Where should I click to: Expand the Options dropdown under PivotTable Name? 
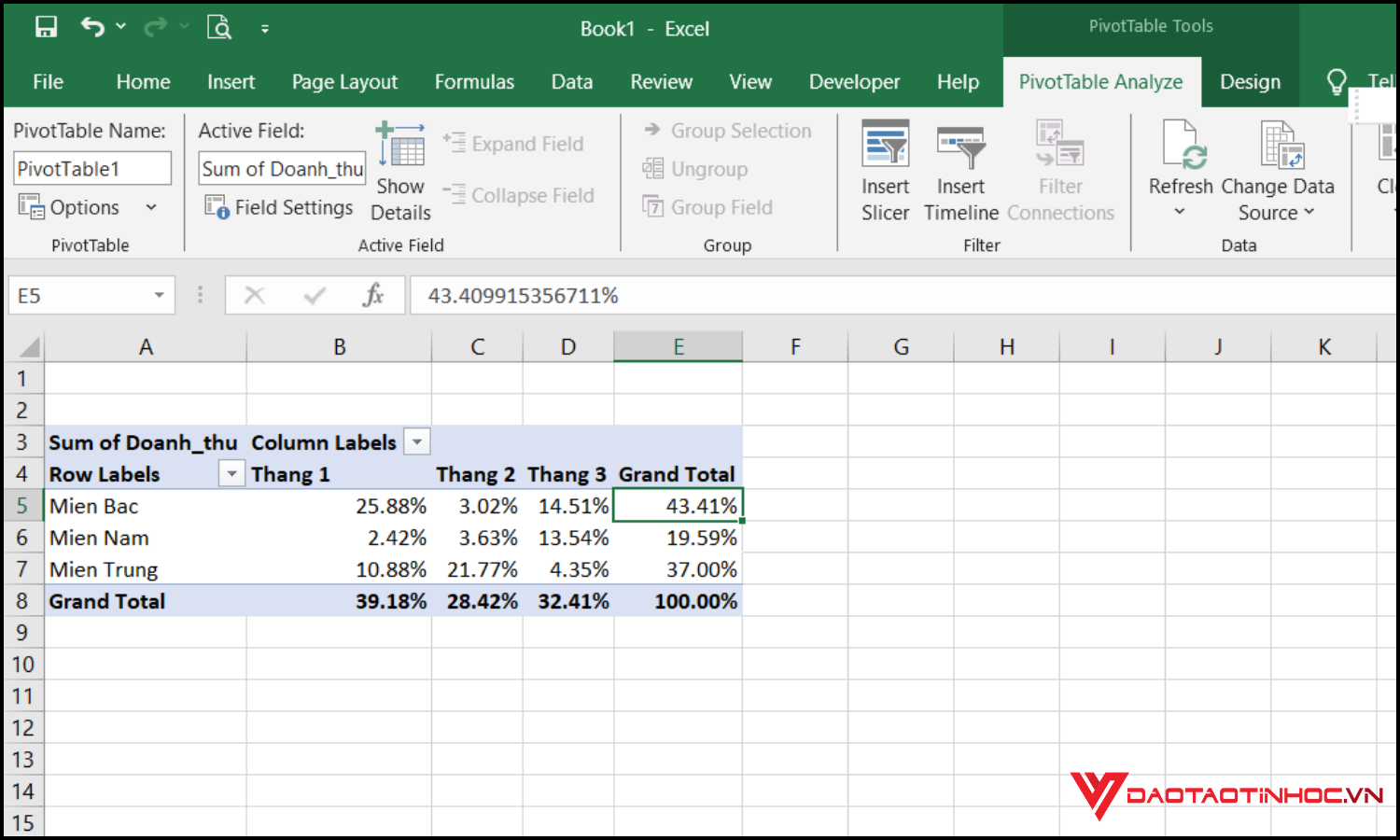pyautogui.click(x=151, y=206)
